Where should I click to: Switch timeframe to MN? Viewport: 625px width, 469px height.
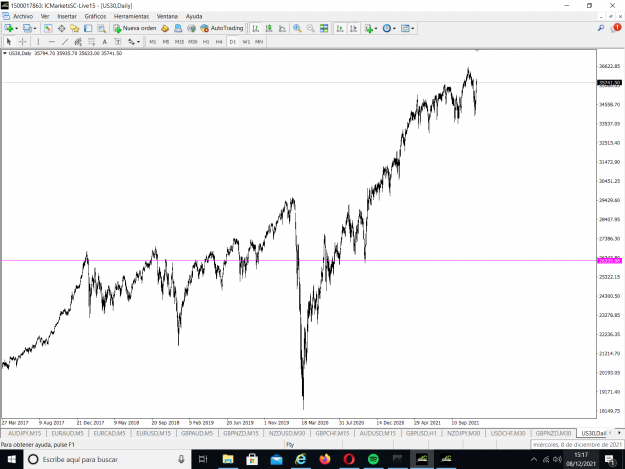point(259,41)
